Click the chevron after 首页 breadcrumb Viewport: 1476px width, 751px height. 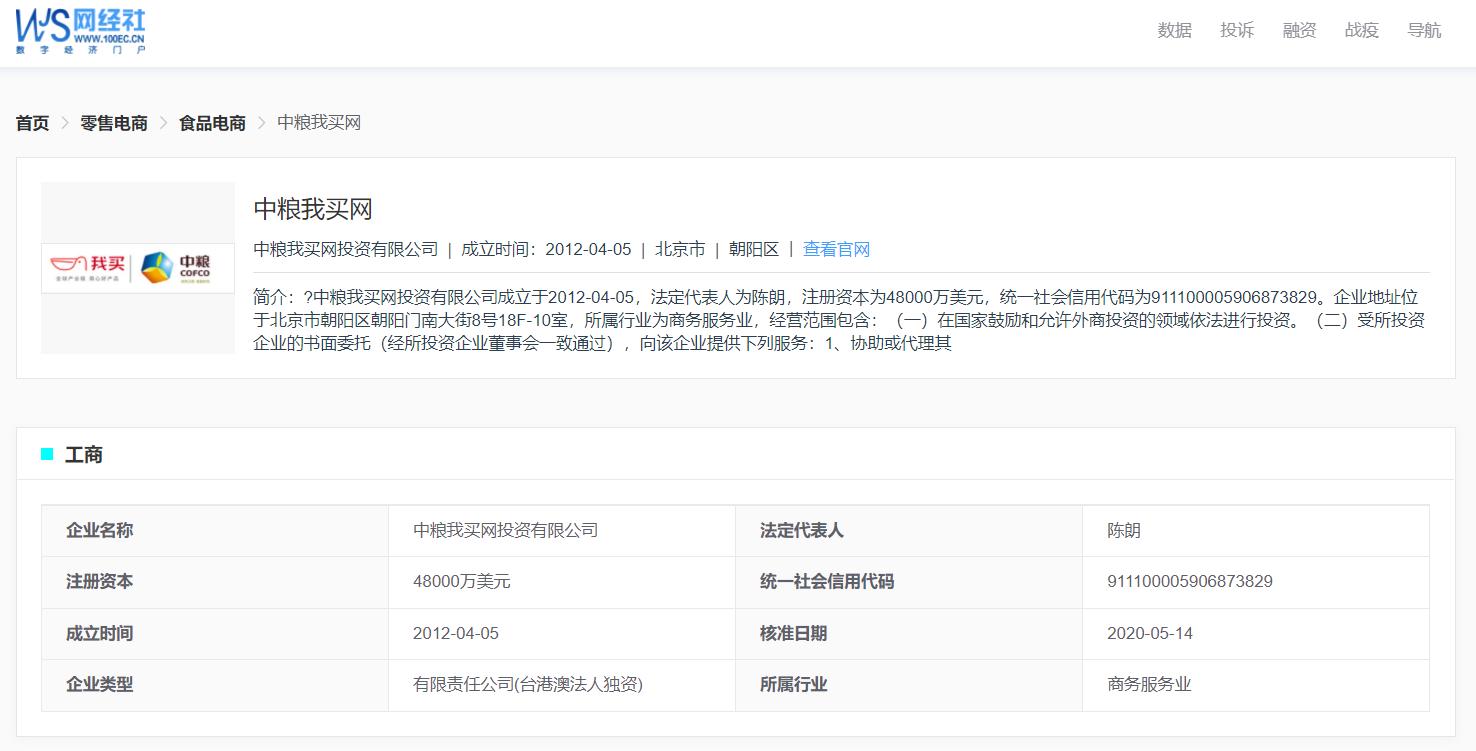[63, 123]
